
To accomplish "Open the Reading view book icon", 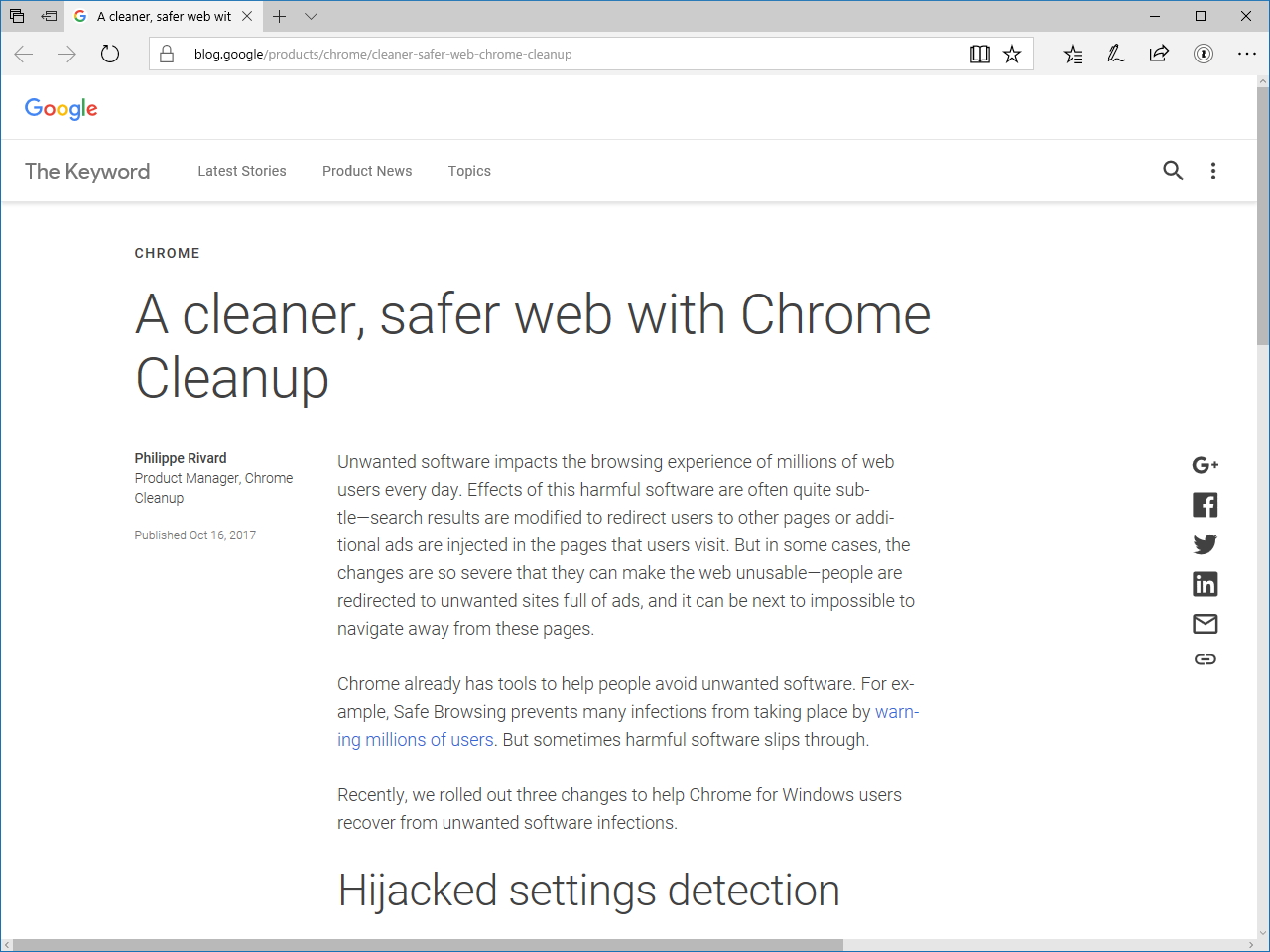I will point(979,55).
